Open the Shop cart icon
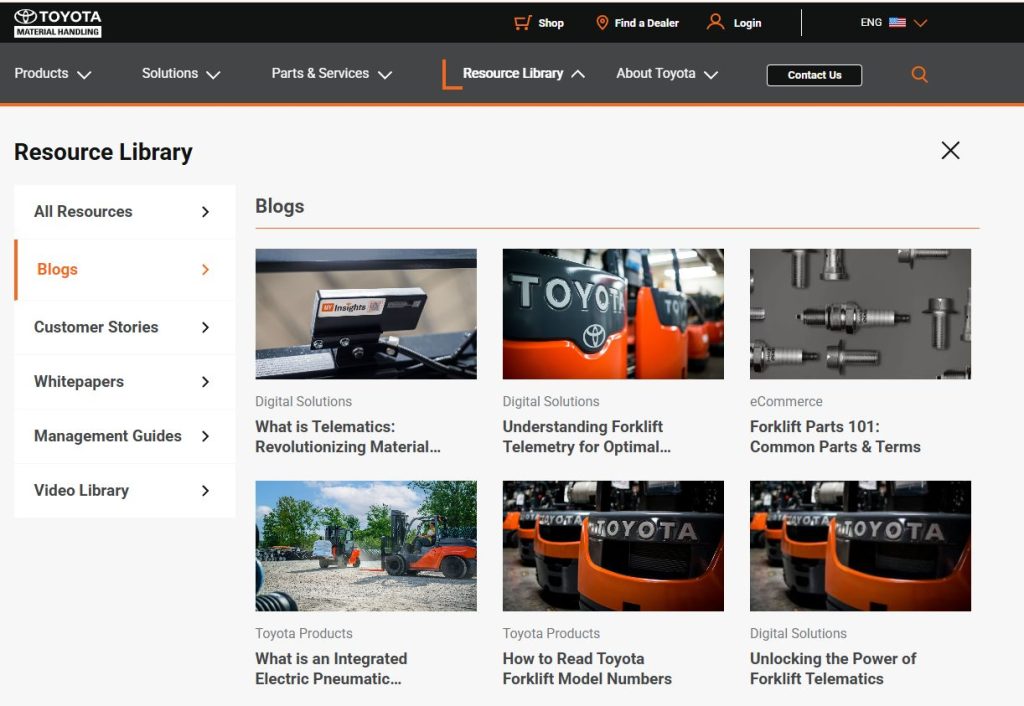The width and height of the screenshot is (1024, 706). pos(522,23)
